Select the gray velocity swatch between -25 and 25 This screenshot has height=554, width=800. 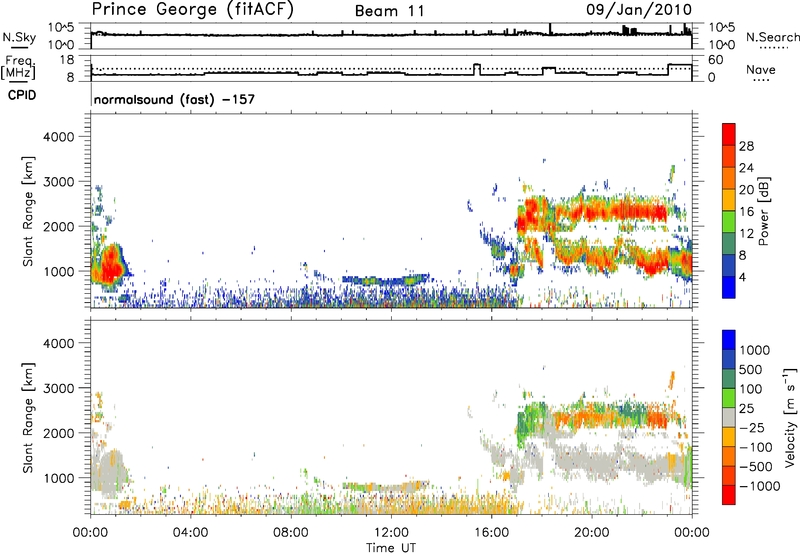[x=729, y=417]
